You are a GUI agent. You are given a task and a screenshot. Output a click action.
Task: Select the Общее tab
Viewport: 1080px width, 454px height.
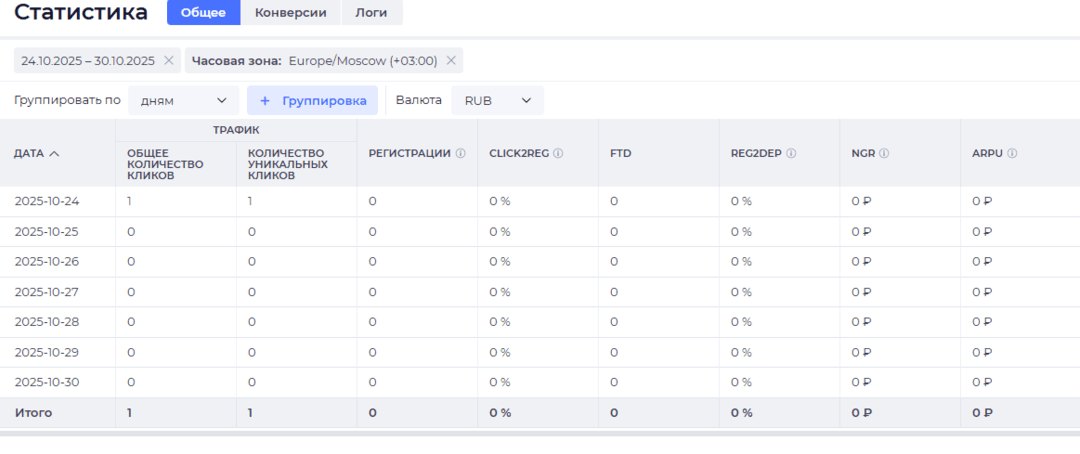pos(203,13)
